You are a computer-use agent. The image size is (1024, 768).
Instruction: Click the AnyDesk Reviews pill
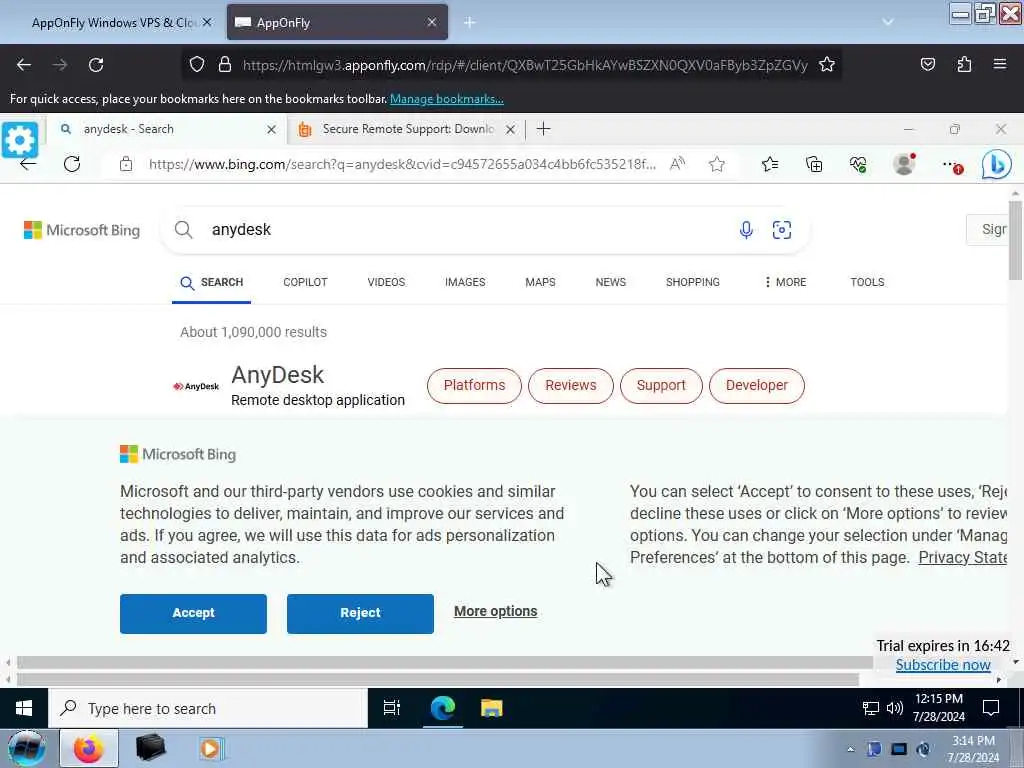(x=570, y=385)
